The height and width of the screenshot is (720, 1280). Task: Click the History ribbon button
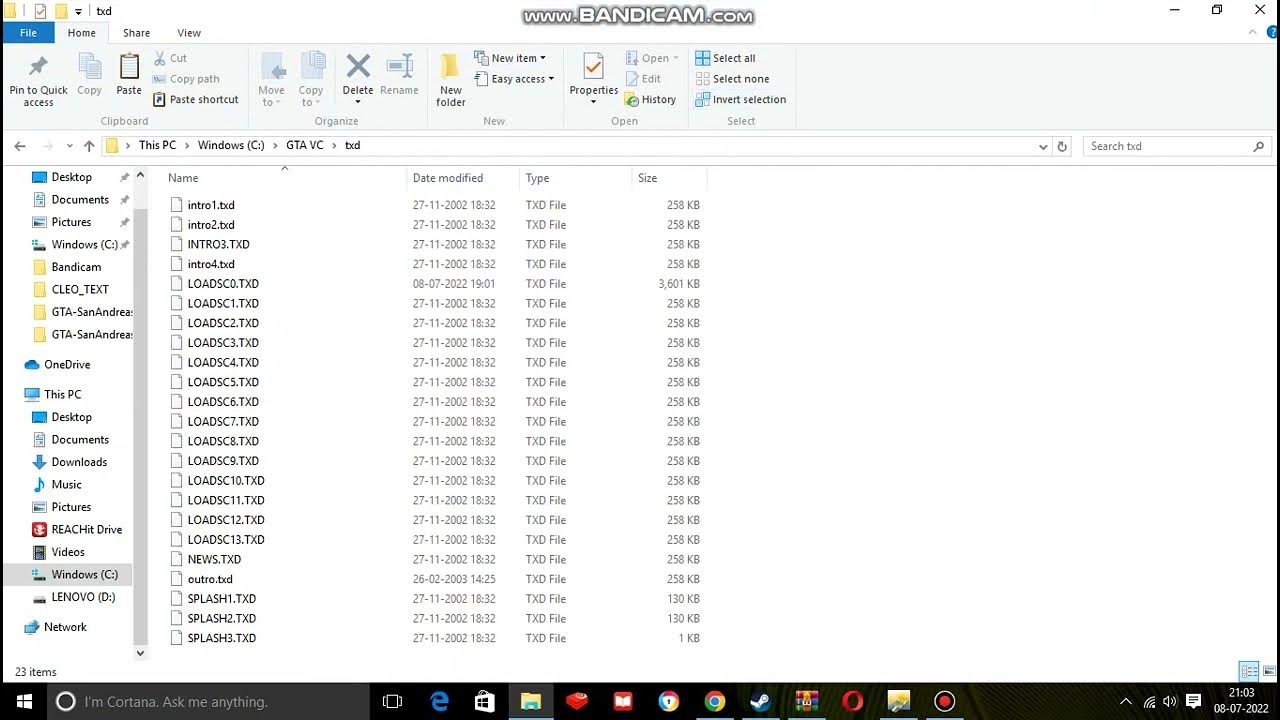tap(650, 100)
